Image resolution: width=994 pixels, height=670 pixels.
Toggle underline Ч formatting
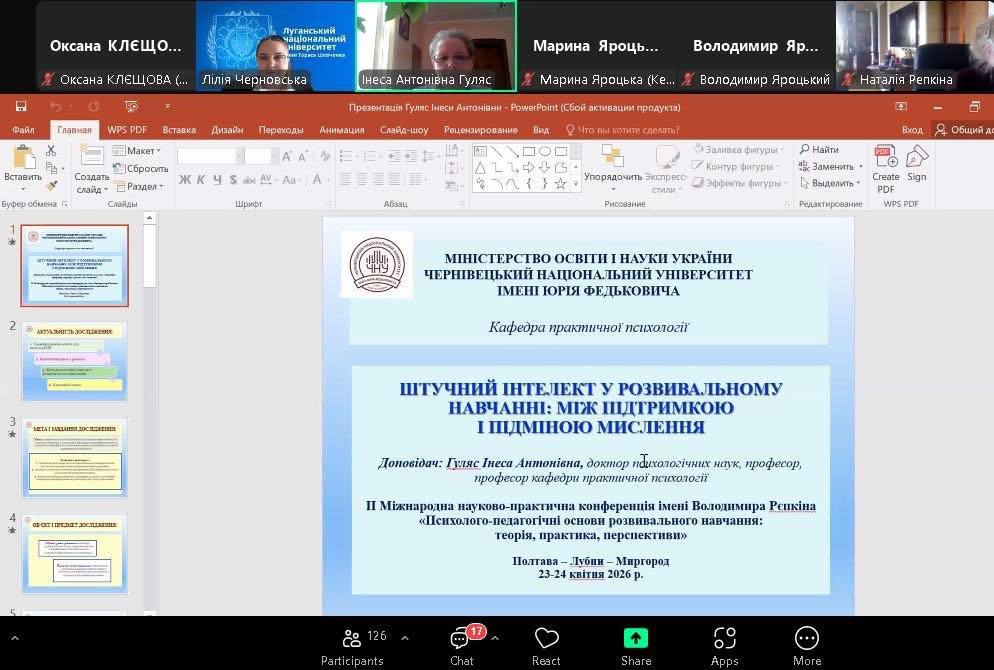coord(217,180)
